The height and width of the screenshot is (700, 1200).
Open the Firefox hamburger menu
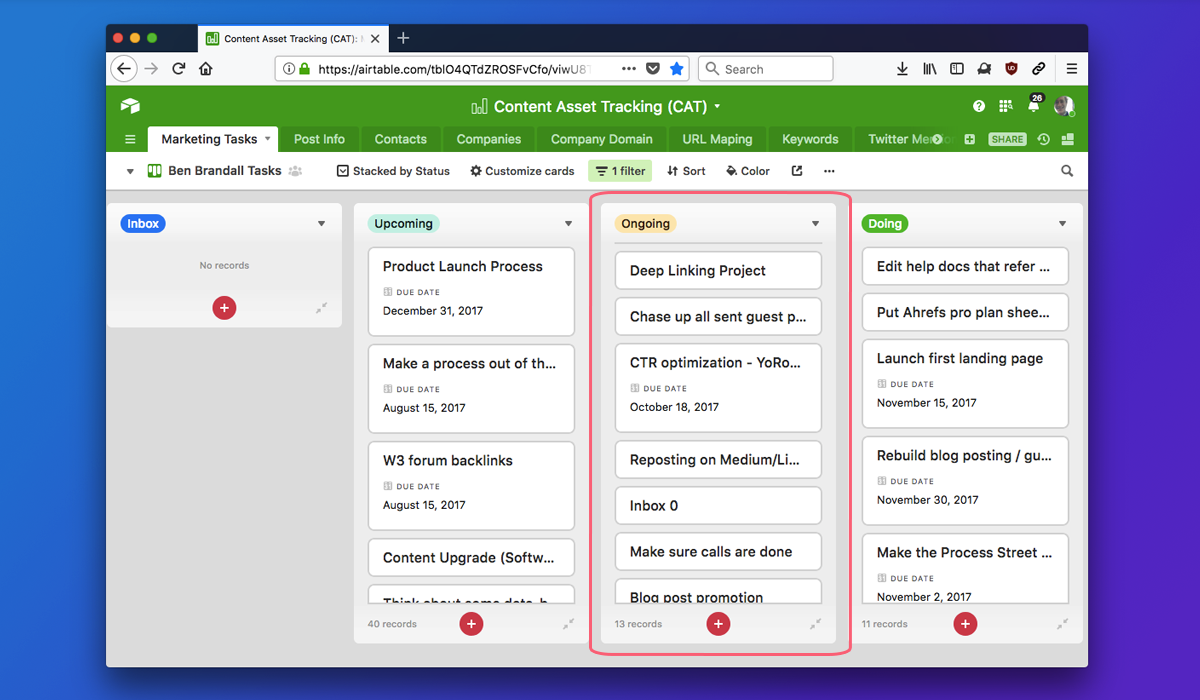[1072, 69]
